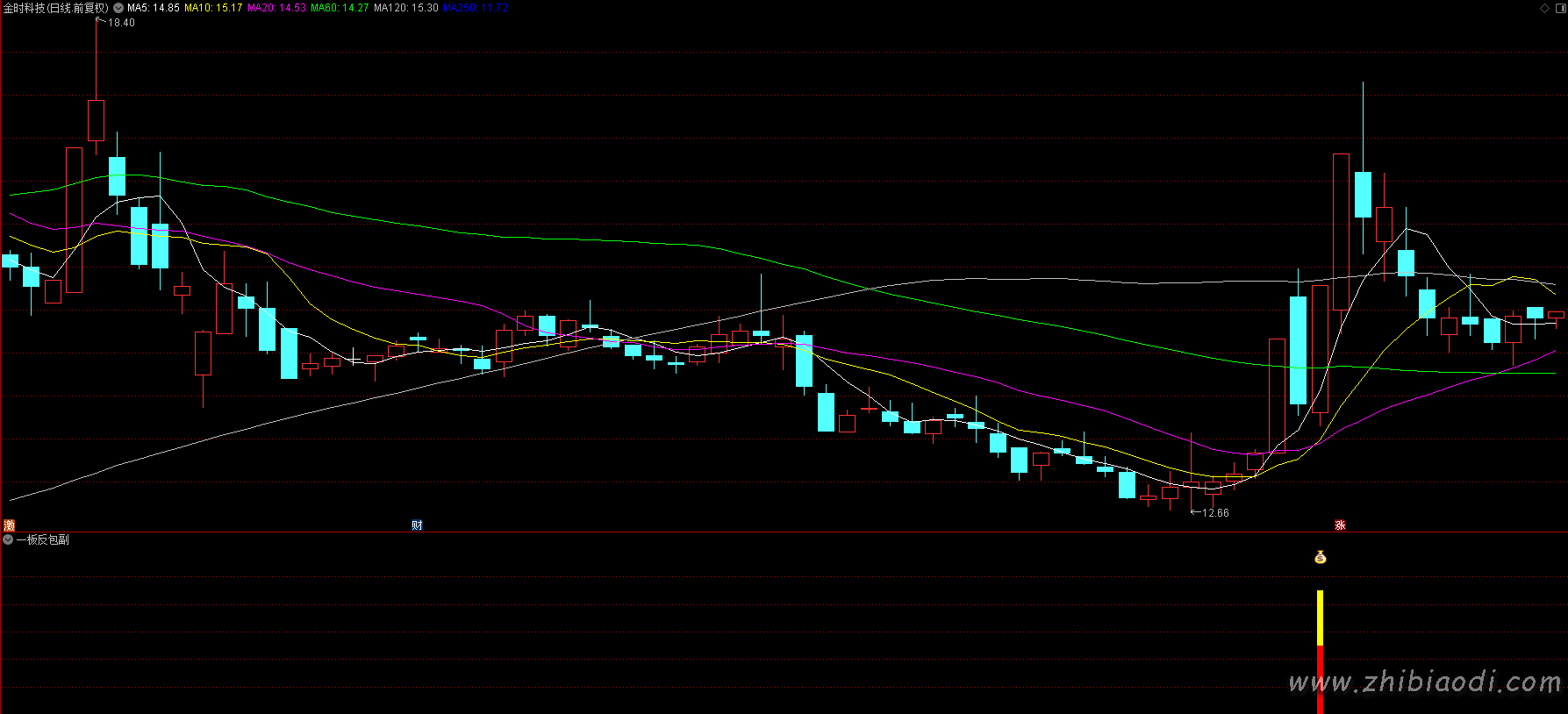Select the green MA60 label
1568x714 pixels.
tap(340, 8)
